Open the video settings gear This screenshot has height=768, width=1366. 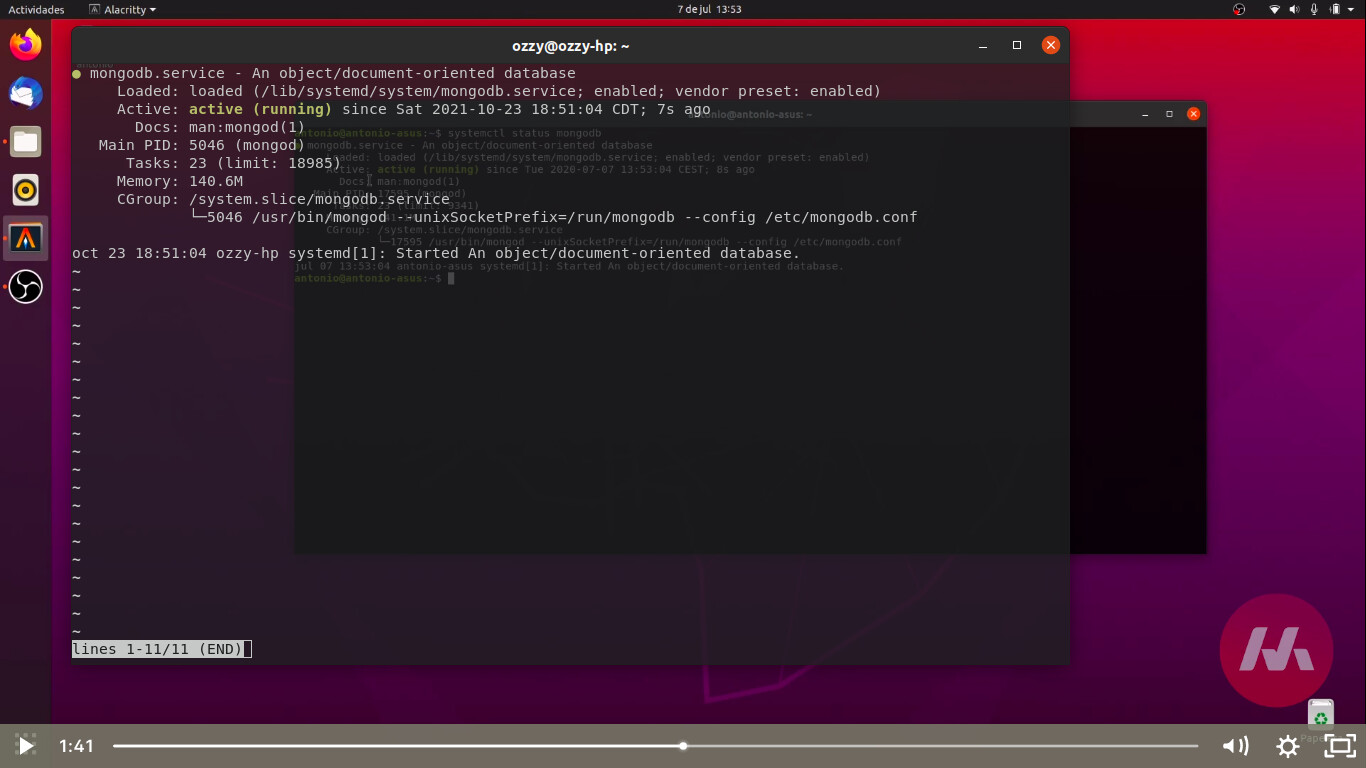[1288, 746]
